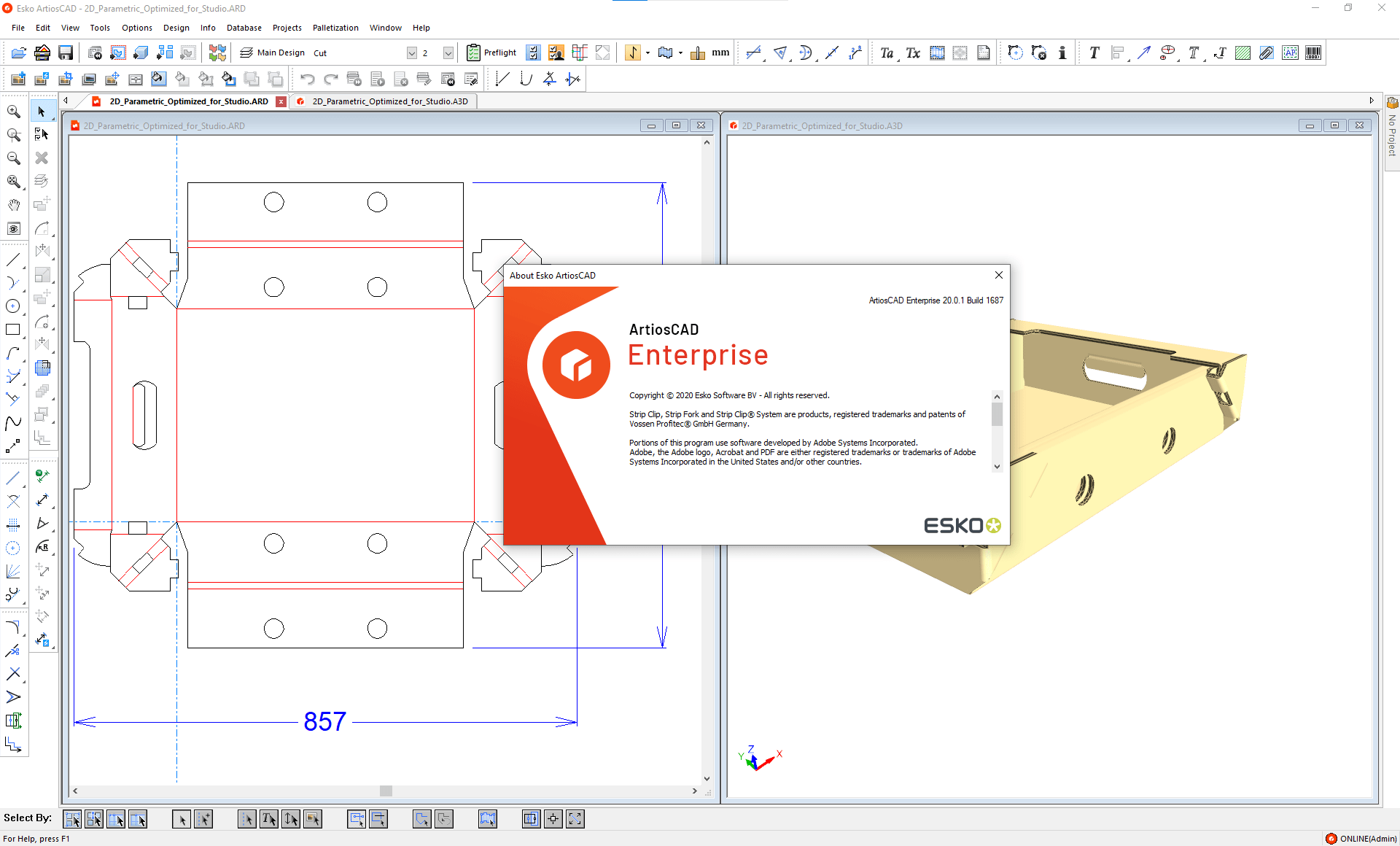Click the Save floppy disk icon

(x=66, y=53)
